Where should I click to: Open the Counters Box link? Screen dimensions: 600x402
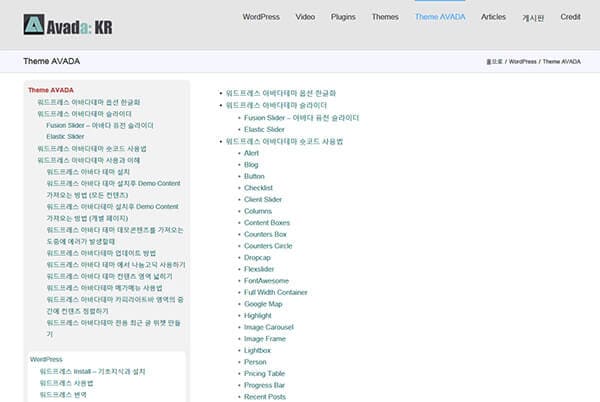point(265,234)
